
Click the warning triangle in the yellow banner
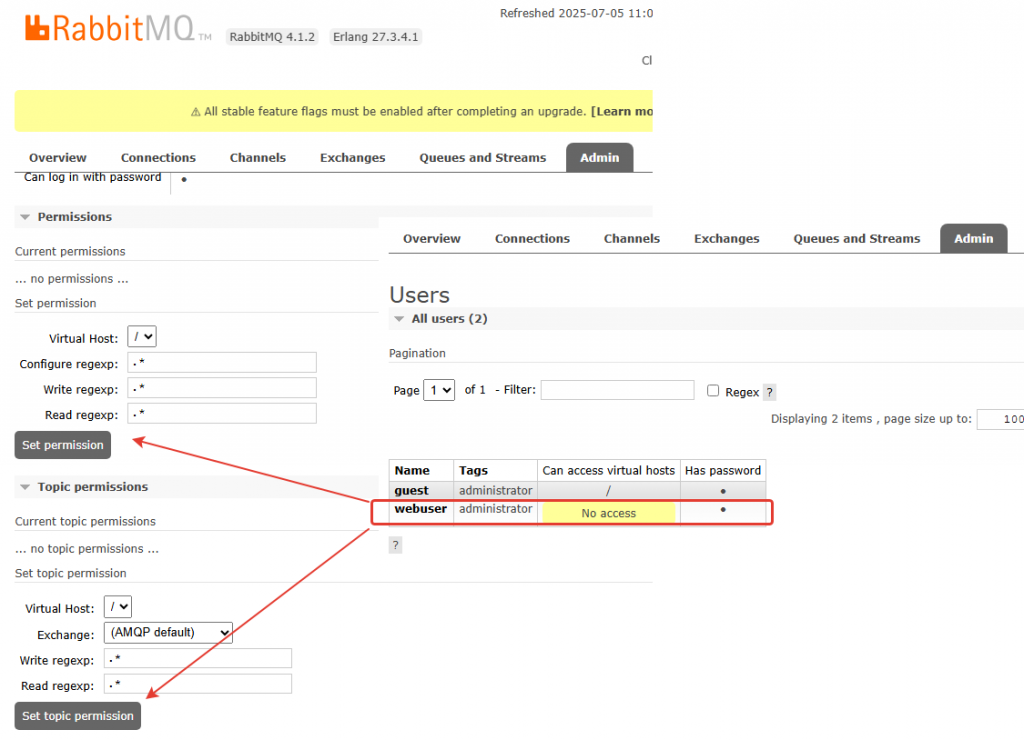click(195, 112)
